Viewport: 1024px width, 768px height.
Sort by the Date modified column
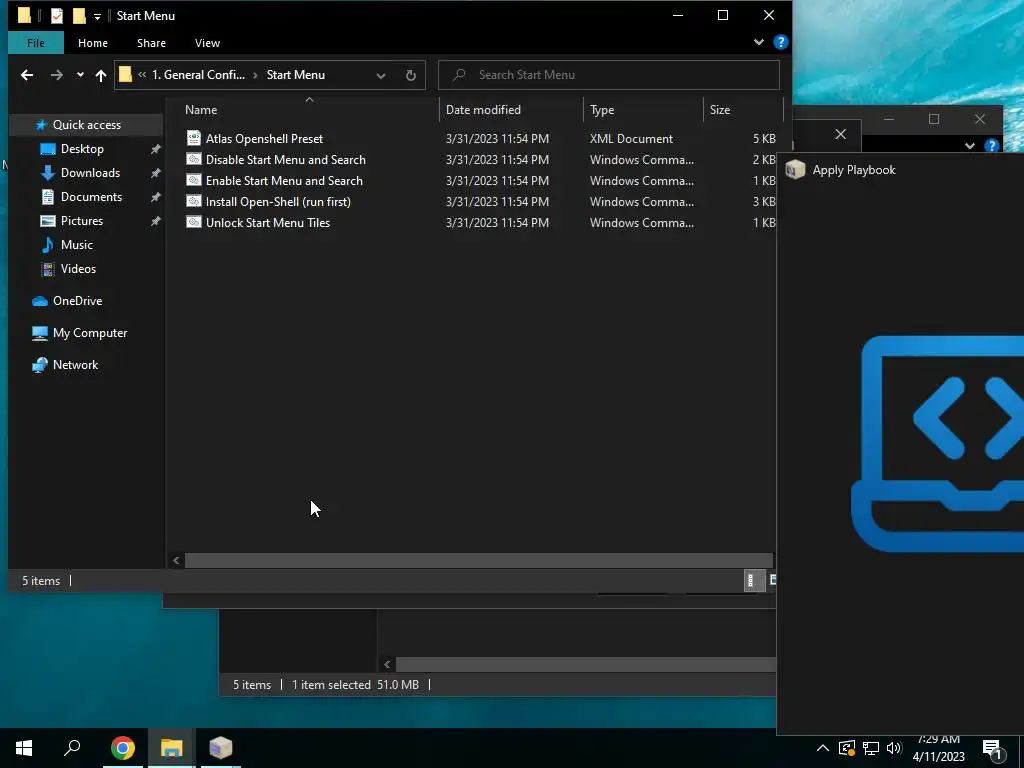coord(483,110)
